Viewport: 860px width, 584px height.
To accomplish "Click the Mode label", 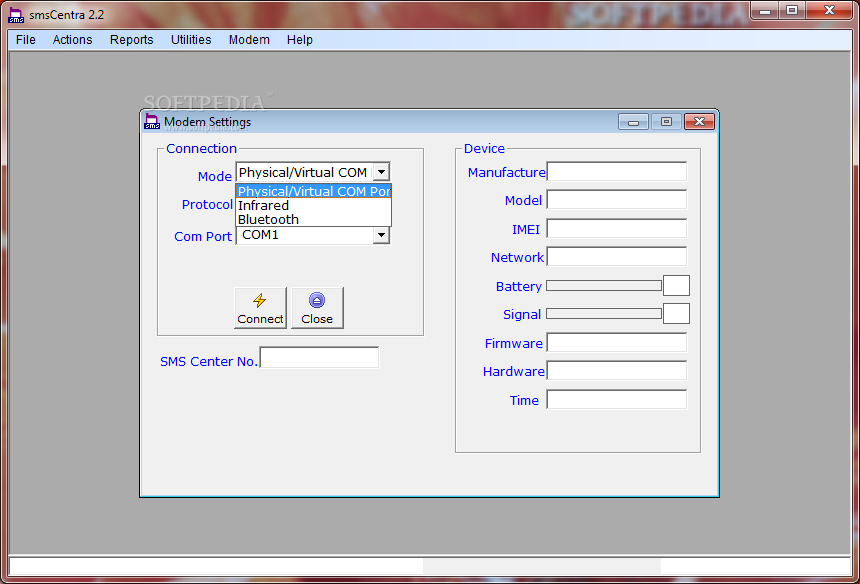I will 214,177.
